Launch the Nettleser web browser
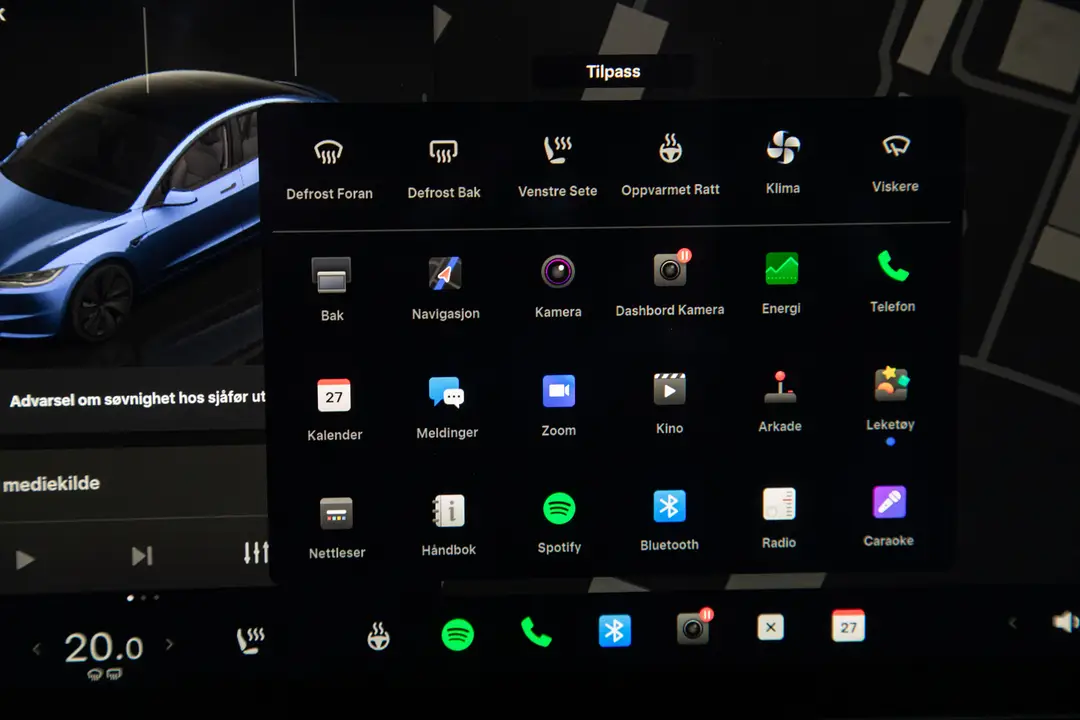Viewport: 1080px width, 720px height. click(337, 512)
